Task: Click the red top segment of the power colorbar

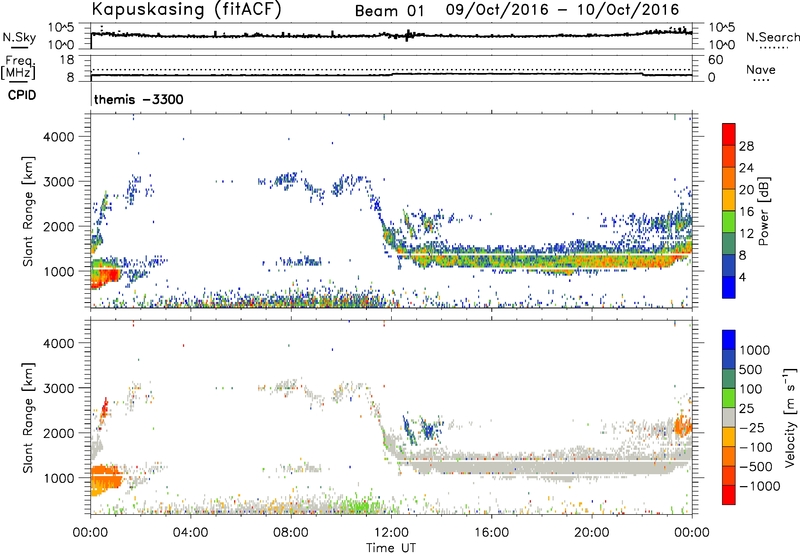Action: (729, 134)
